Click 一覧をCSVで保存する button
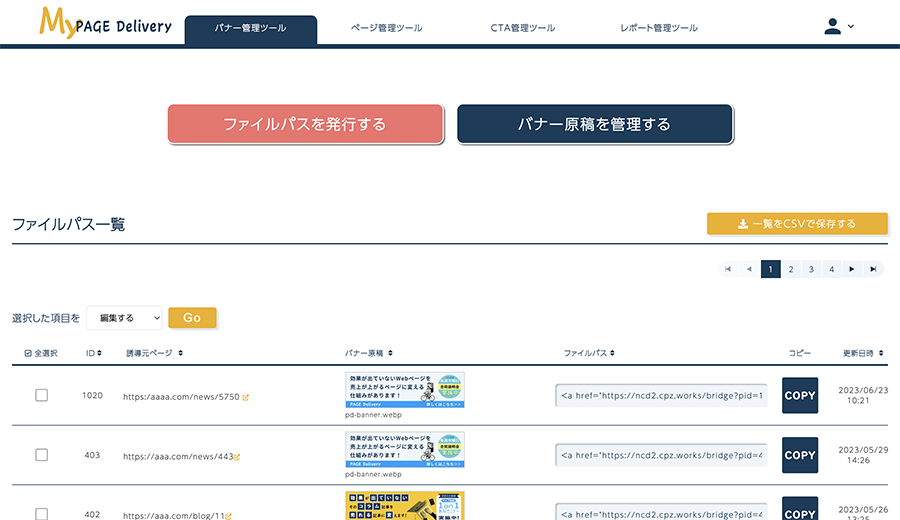900x520 pixels. coord(796,224)
